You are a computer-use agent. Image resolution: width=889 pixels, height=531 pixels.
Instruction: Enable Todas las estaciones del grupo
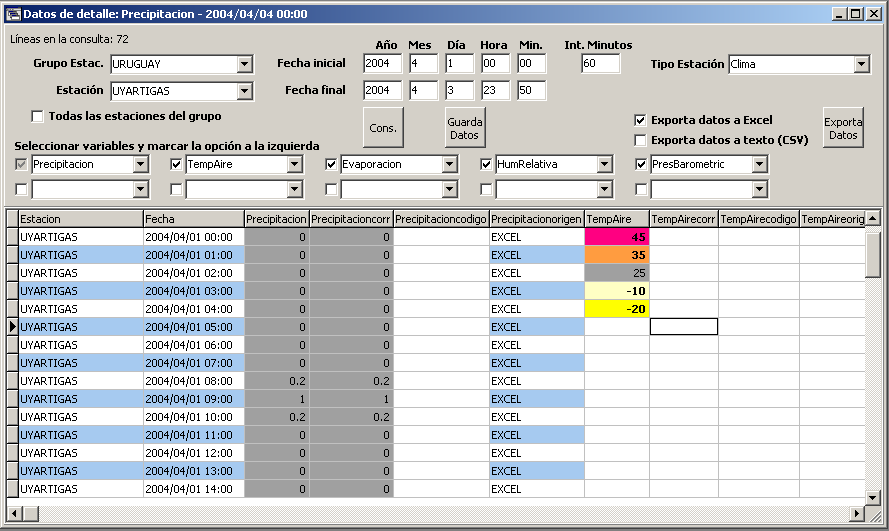38,116
